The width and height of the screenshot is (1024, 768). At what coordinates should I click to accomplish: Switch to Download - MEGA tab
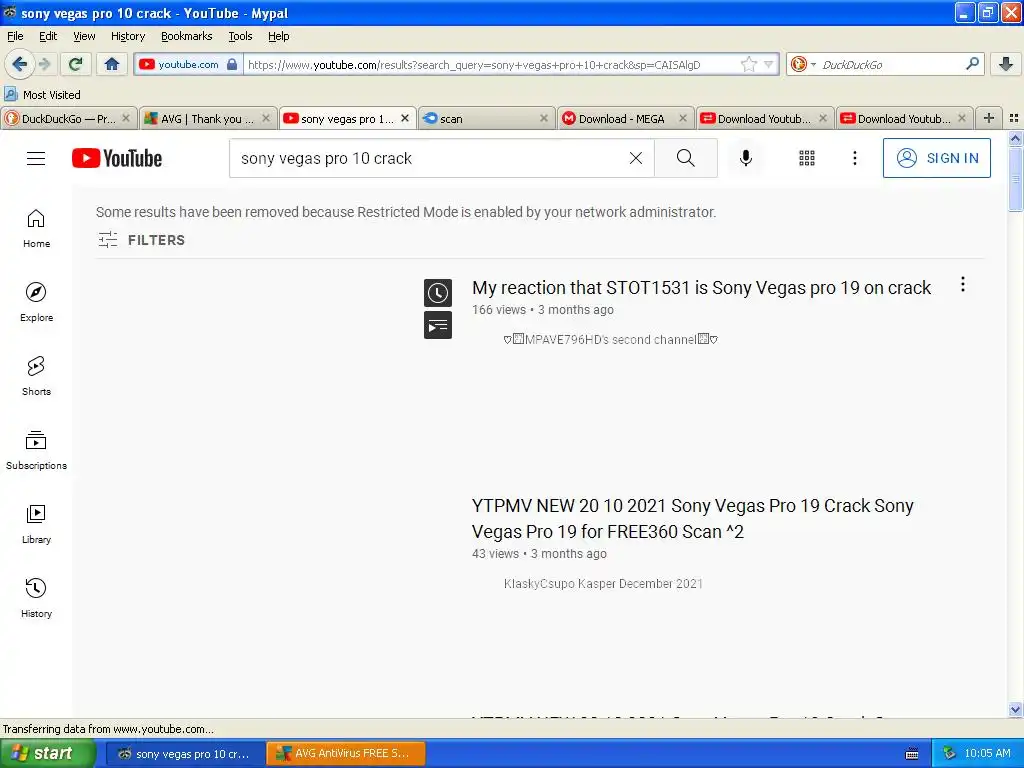(625, 118)
